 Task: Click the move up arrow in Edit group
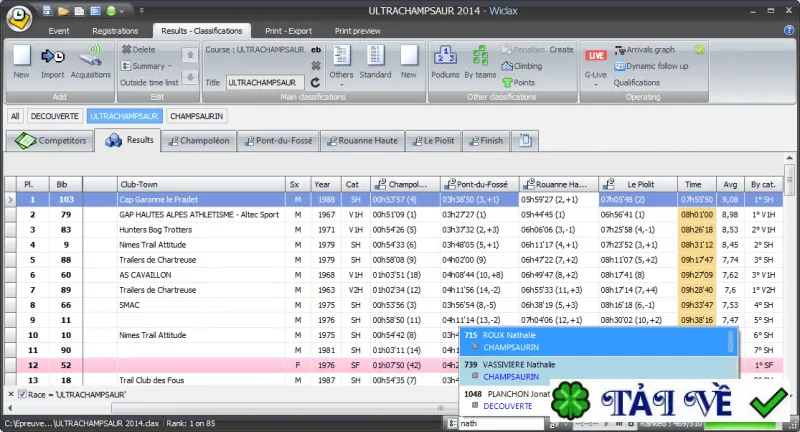pos(190,54)
